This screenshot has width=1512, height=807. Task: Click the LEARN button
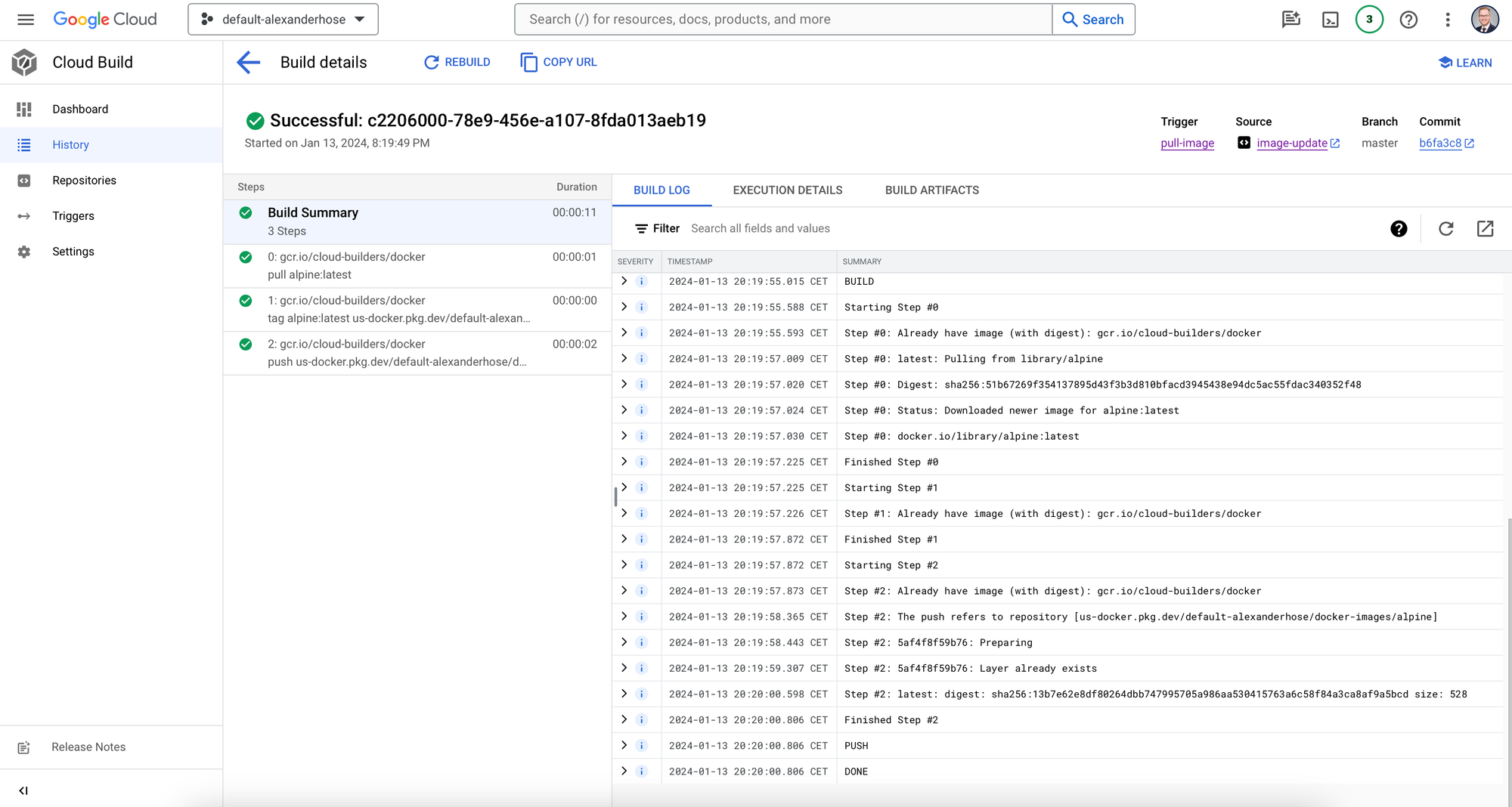[1464, 63]
